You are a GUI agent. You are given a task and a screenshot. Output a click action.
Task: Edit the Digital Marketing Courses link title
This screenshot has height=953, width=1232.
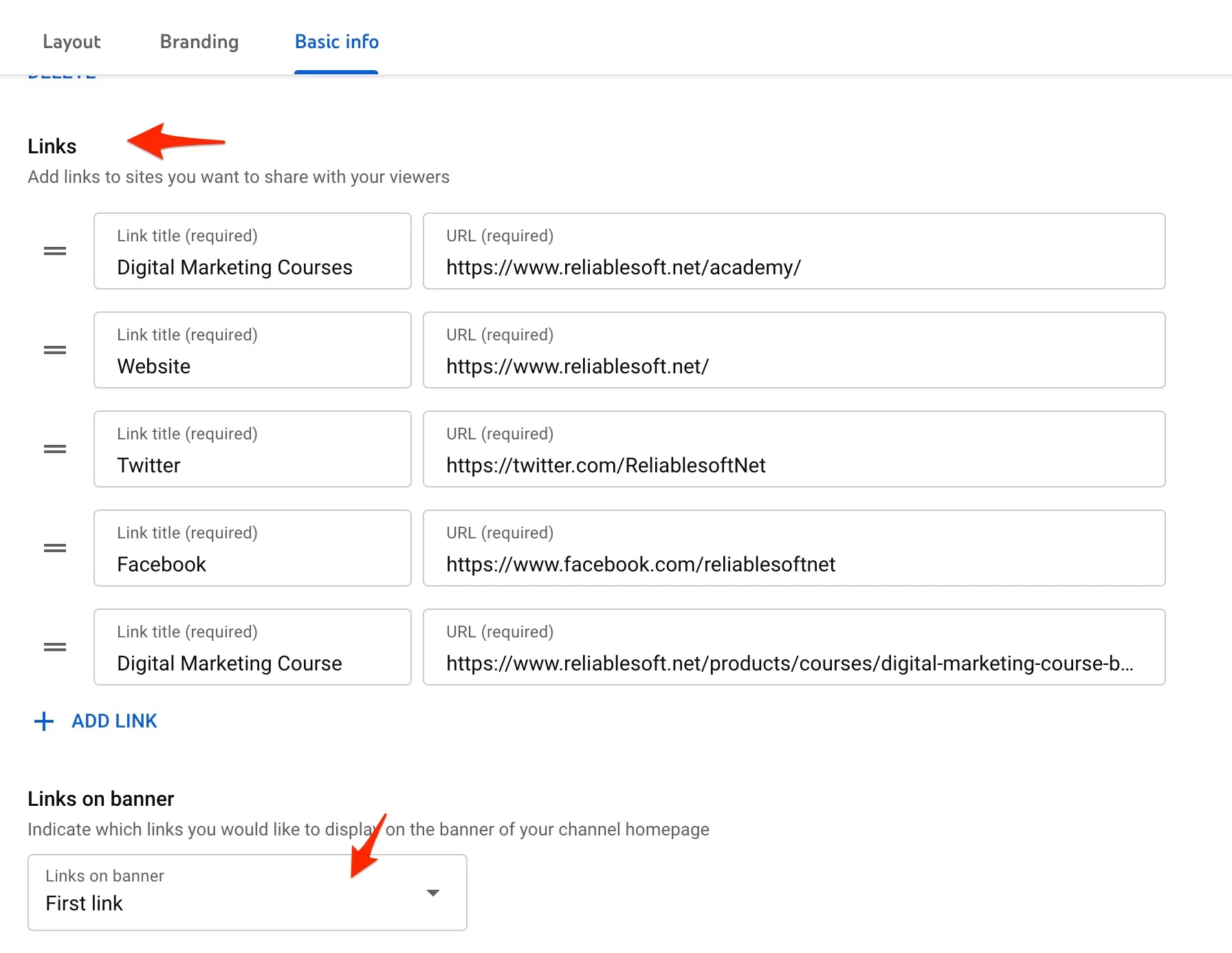tap(252, 267)
